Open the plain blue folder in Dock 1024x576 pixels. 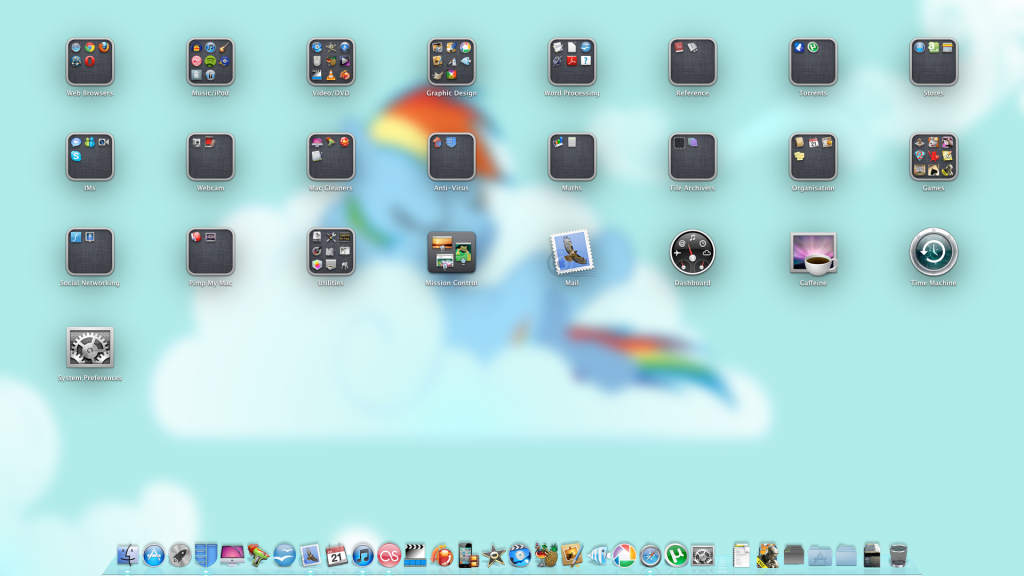pyautogui.click(x=846, y=555)
